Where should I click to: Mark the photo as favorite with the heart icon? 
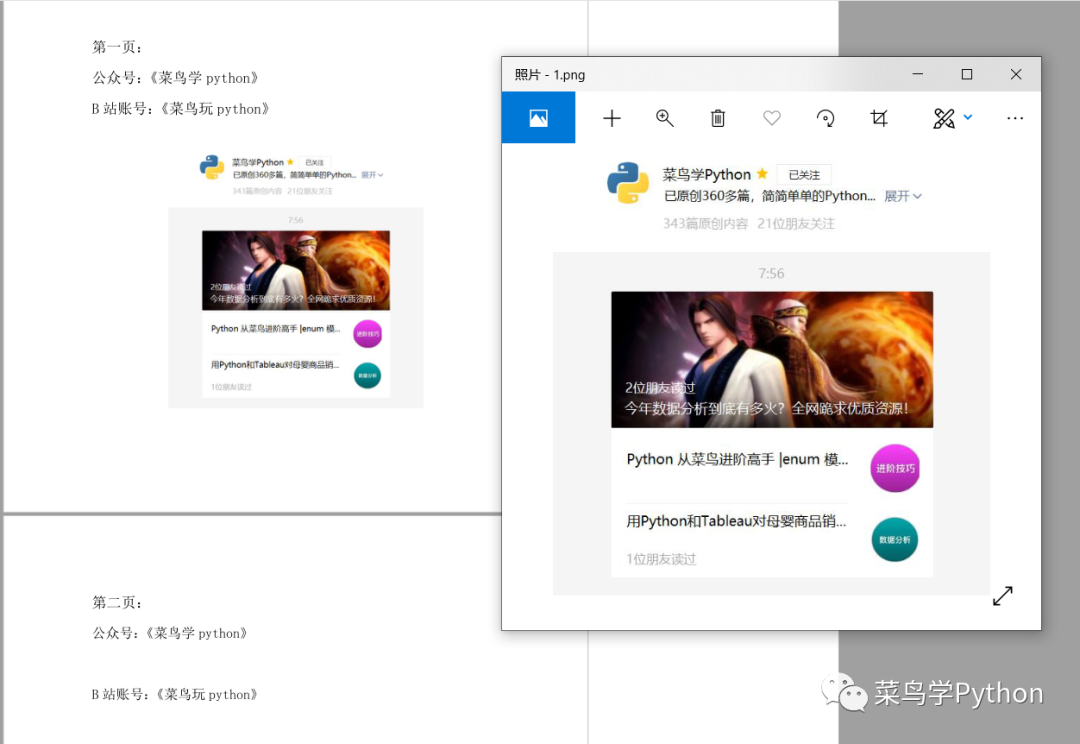[771, 118]
